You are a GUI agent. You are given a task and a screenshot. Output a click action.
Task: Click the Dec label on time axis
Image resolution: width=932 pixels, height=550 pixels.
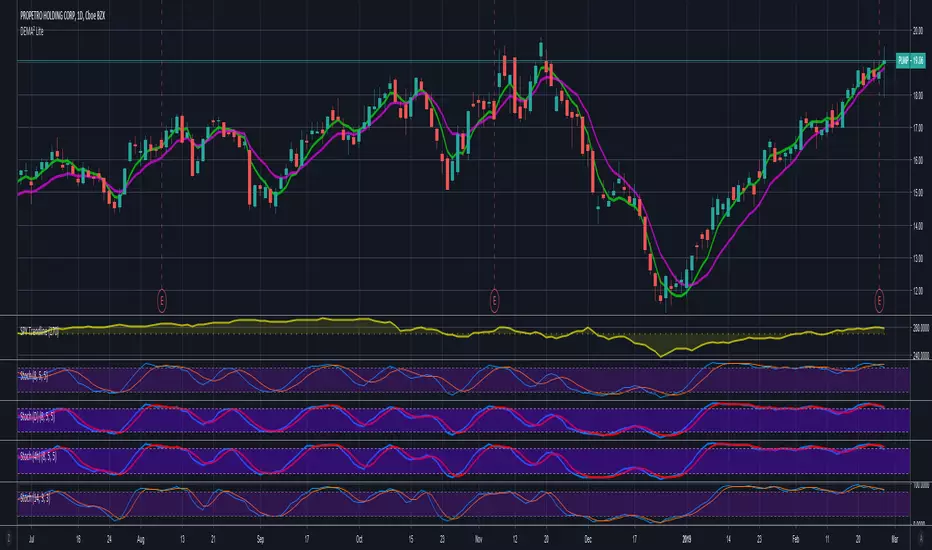pyautogui.click(x=588, y=539)
